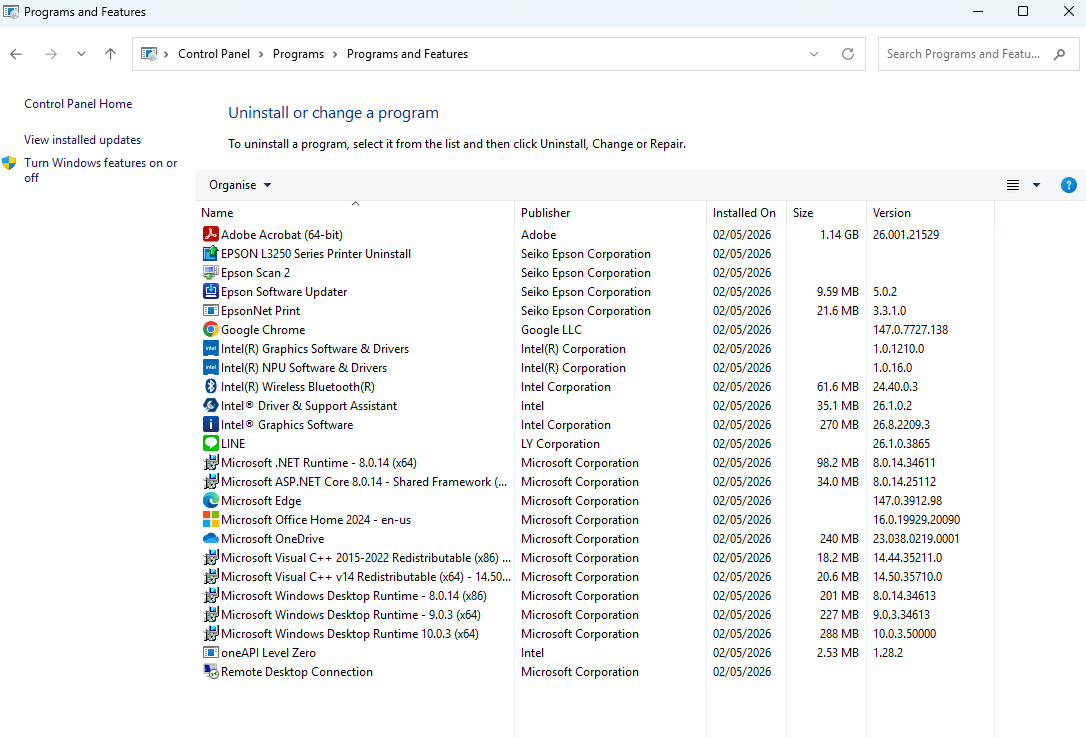Select Microsoft Visual C++ 2015-2022 Redistributable (x86)
1086x738 pixels.
coord(366,557)
